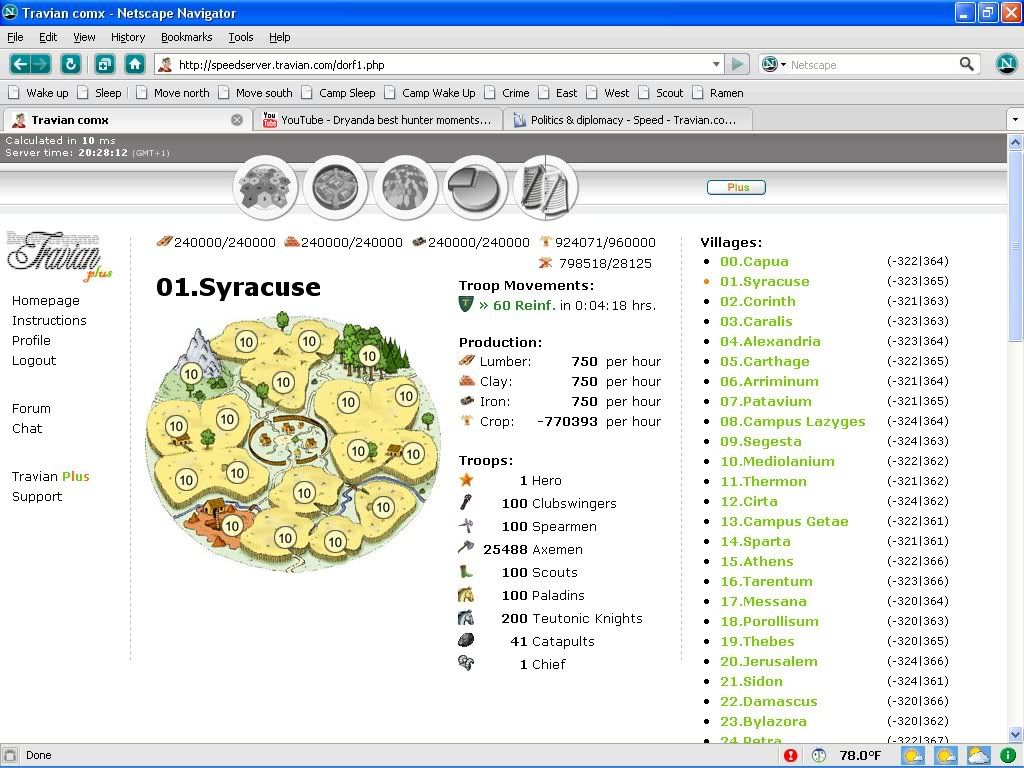Click the page scrollbar up arrow
Screen dimensions: 1024x768
(1015, 142)
